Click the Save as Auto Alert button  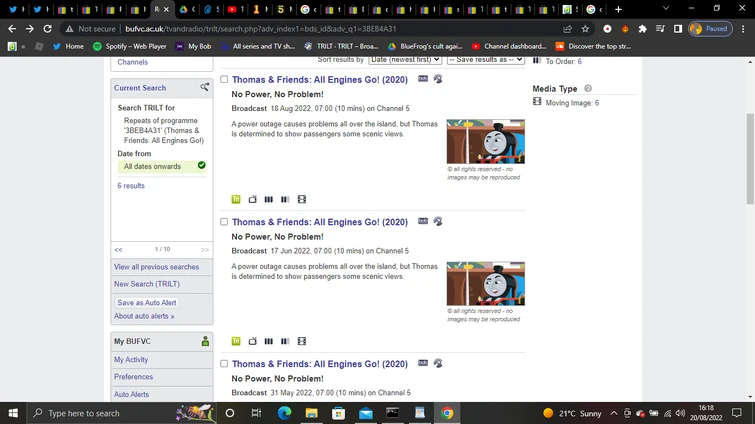[147, 303]
